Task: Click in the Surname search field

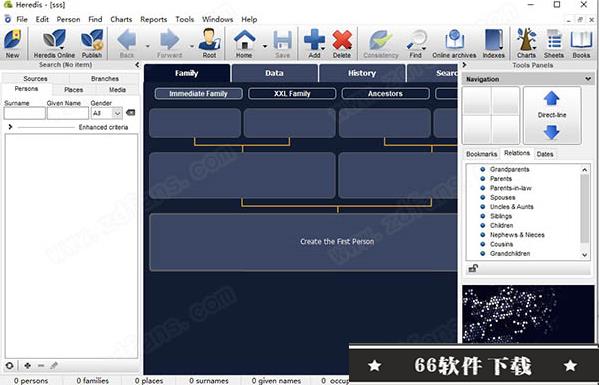Action: click(x=24, y=113)
